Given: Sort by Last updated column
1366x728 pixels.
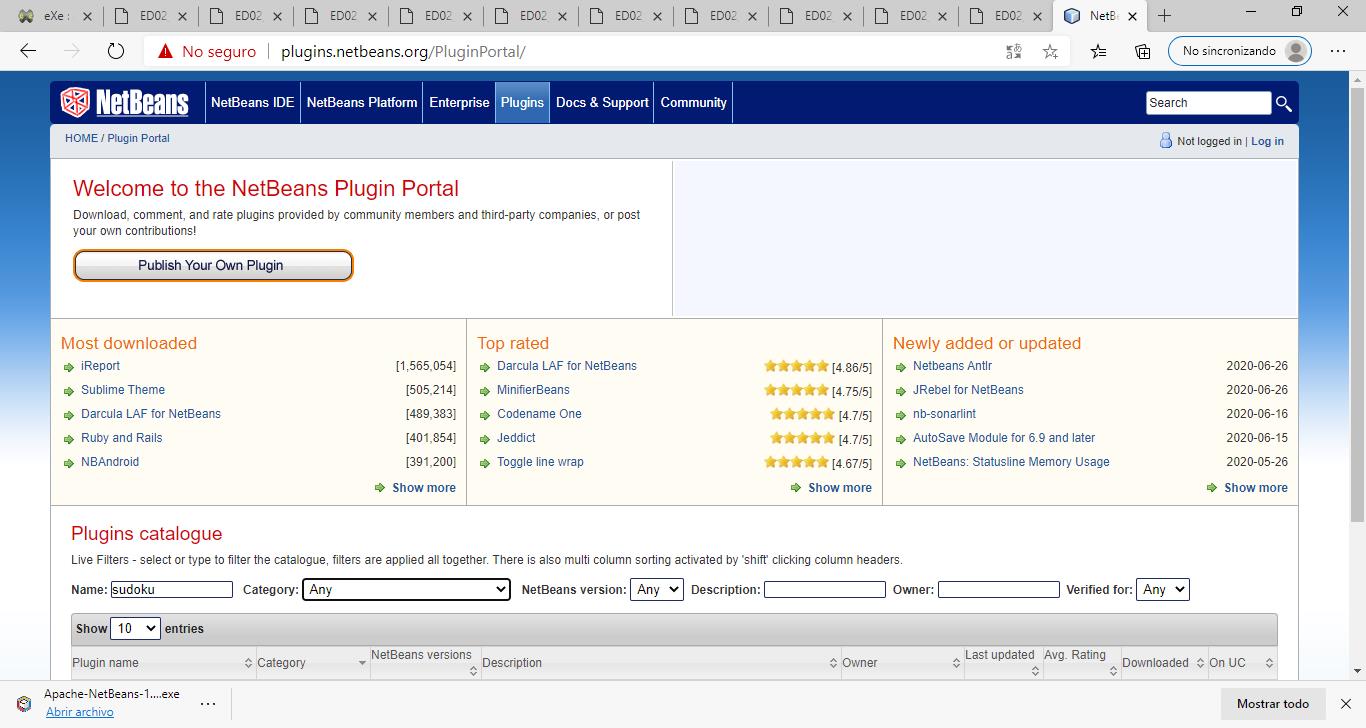Looking at the screenshot, I should coord(1002,663).
